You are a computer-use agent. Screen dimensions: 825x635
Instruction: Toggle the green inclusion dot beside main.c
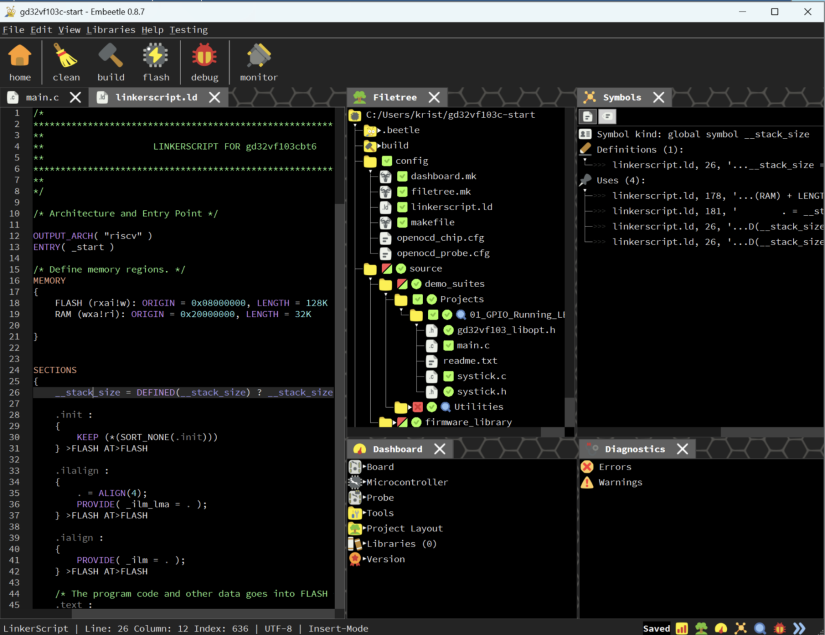click(449, 346)
